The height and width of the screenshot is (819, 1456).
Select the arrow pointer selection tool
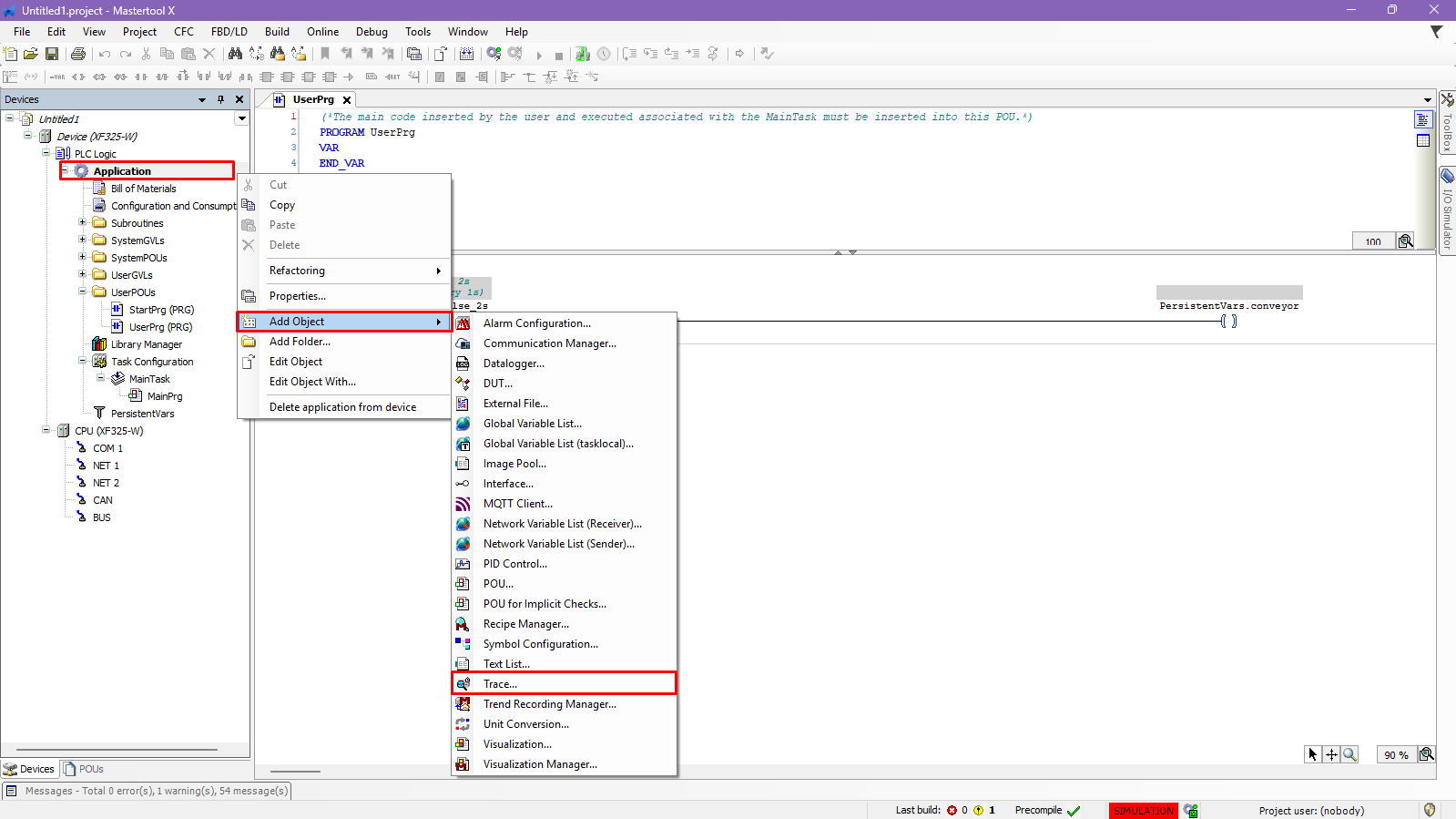1312,754
